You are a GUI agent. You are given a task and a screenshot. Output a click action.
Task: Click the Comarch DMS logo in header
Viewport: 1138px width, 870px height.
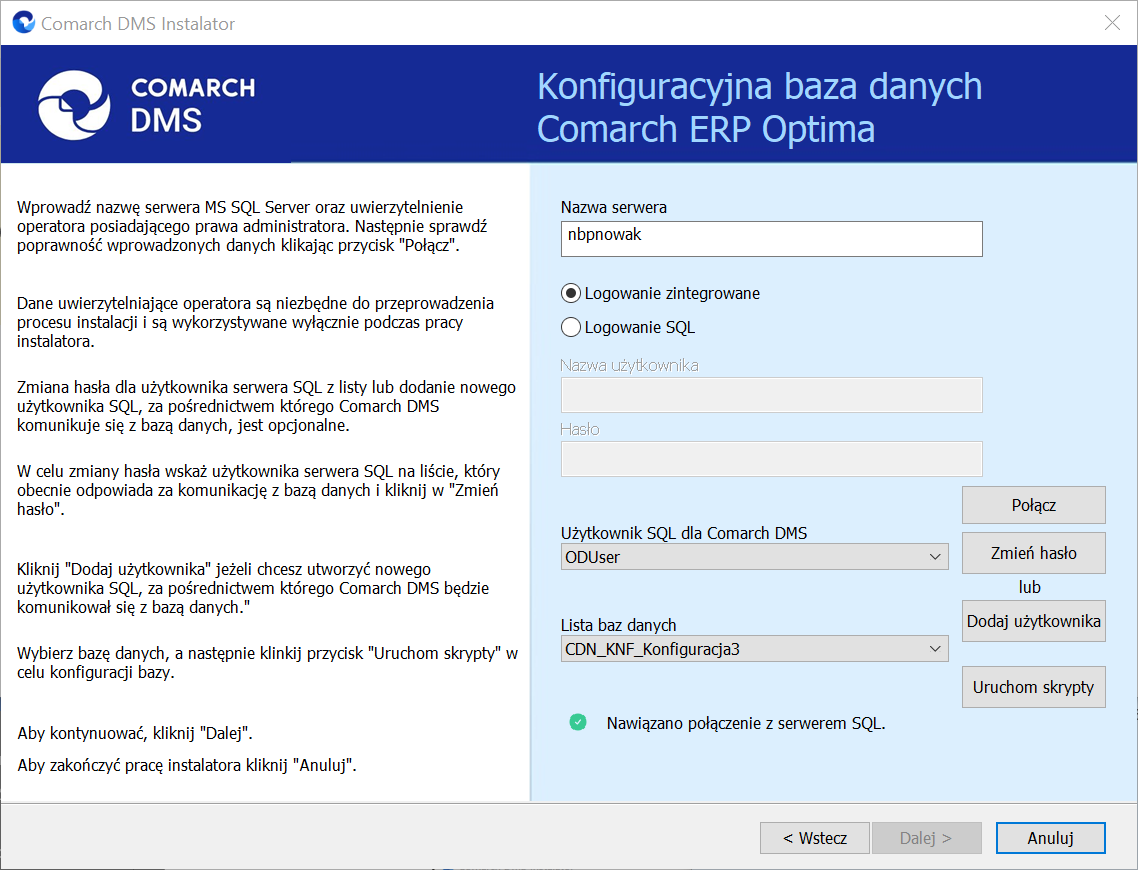coord(147,105)
